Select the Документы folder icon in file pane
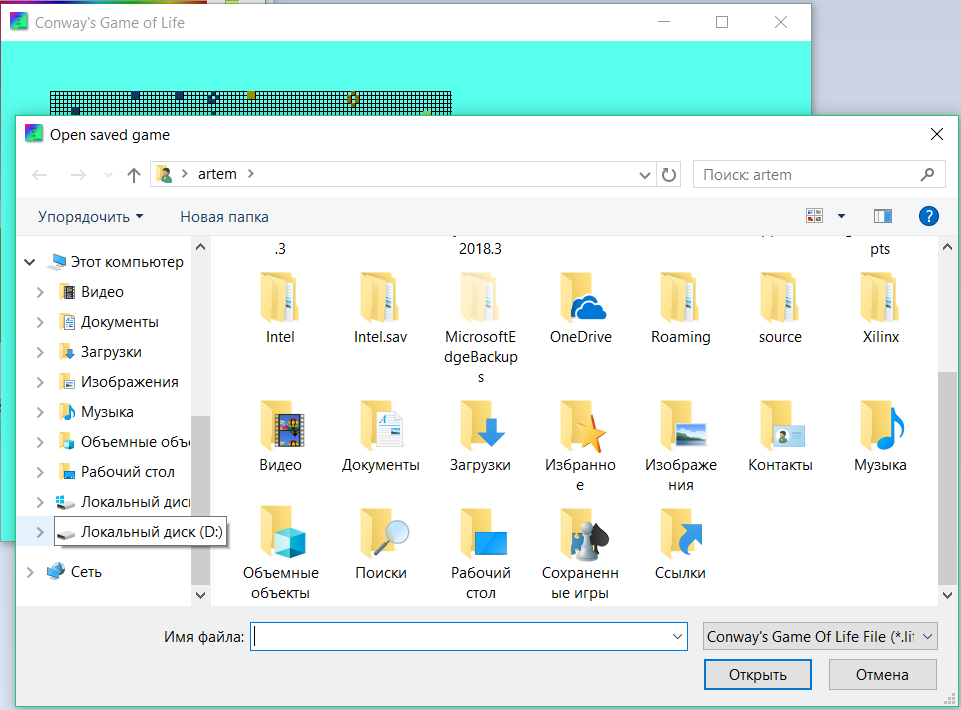Image resolution: width=961 pixels, height=710 pixels. point(382,426)
